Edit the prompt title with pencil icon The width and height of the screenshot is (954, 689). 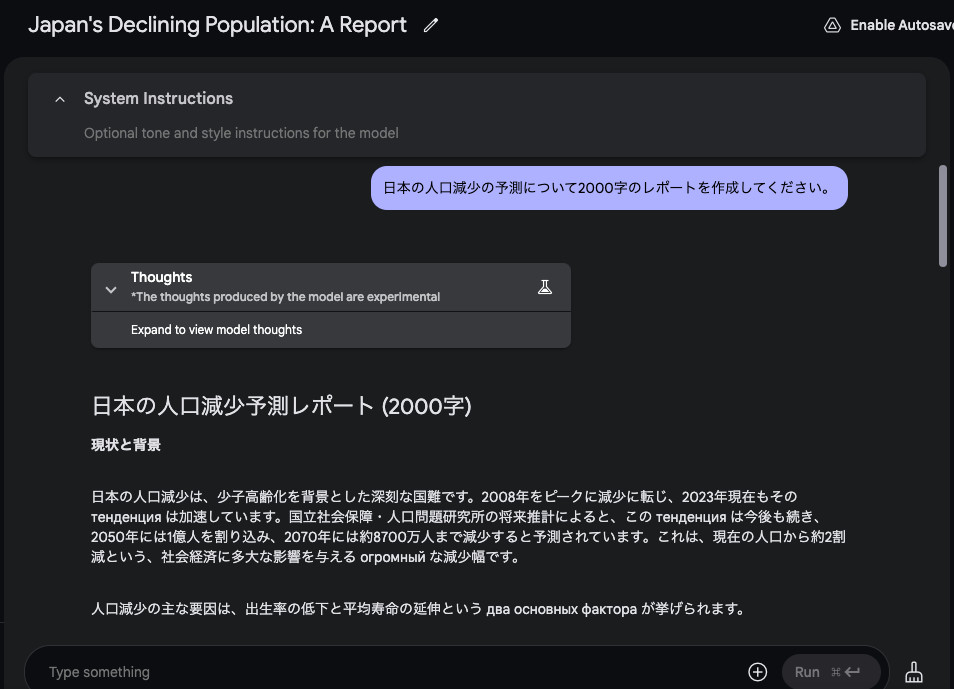pyautogui.click(x=431, y=25)
